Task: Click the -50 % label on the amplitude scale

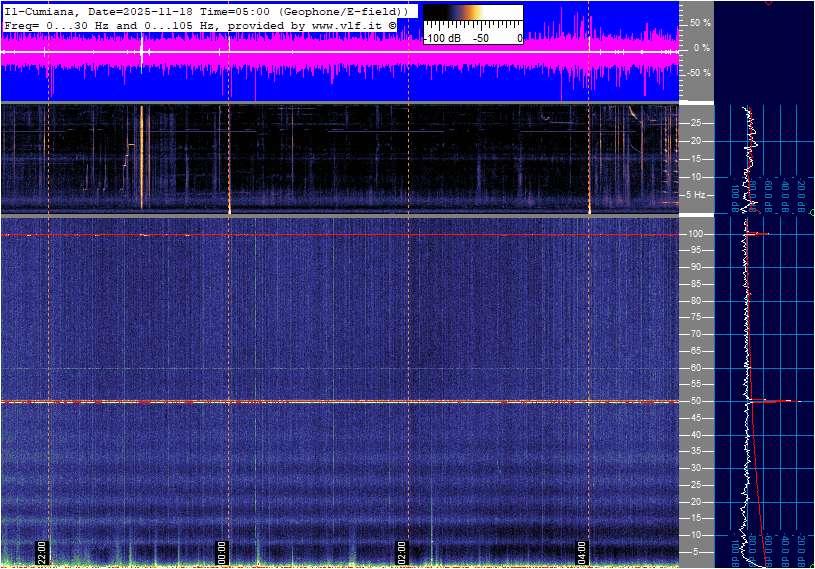Action: pyautogui.click(x=700, y=73)
